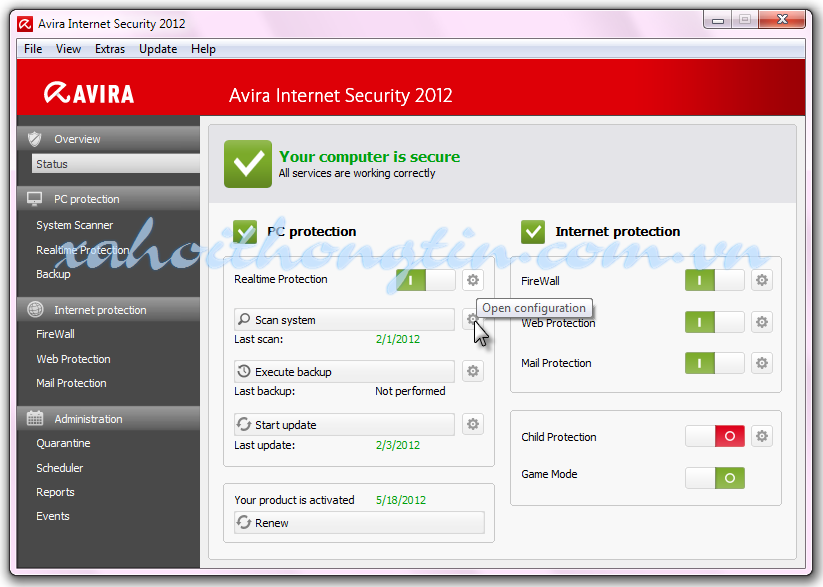Viewport: 823px width, 587px height.
Task: Select Status in the sidebar
Action: click(x=115, y=164)
